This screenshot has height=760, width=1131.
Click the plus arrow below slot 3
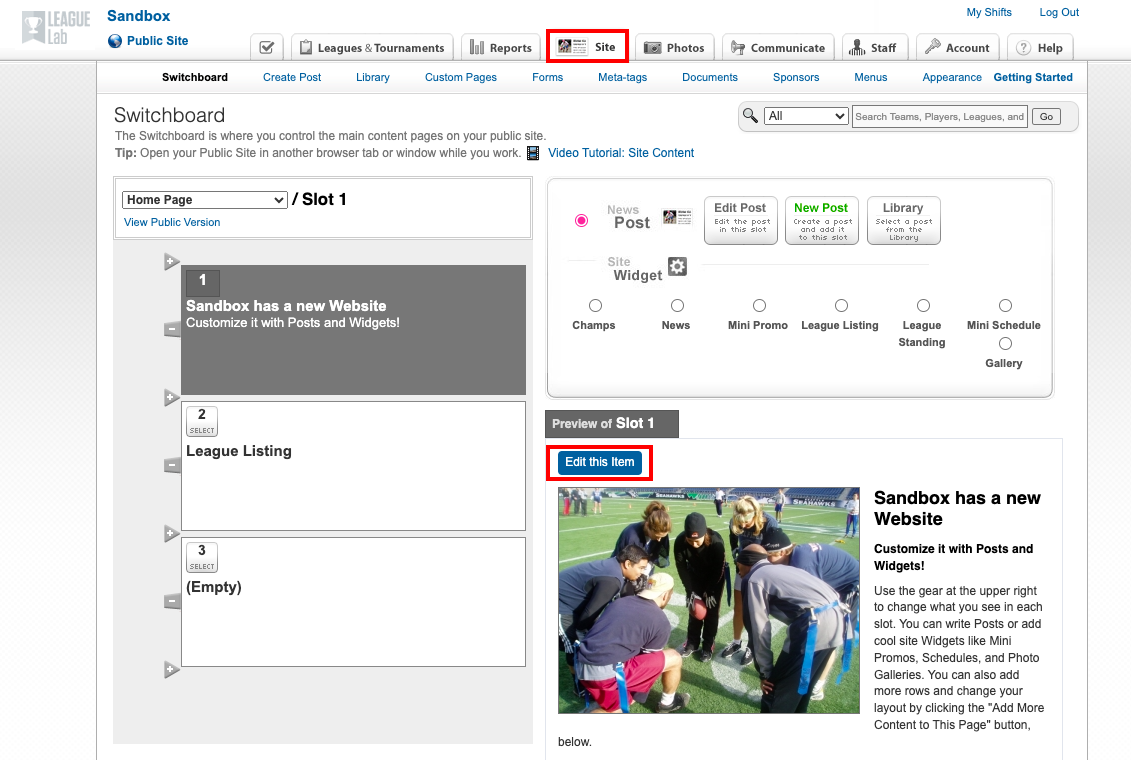tap(171, 669)
